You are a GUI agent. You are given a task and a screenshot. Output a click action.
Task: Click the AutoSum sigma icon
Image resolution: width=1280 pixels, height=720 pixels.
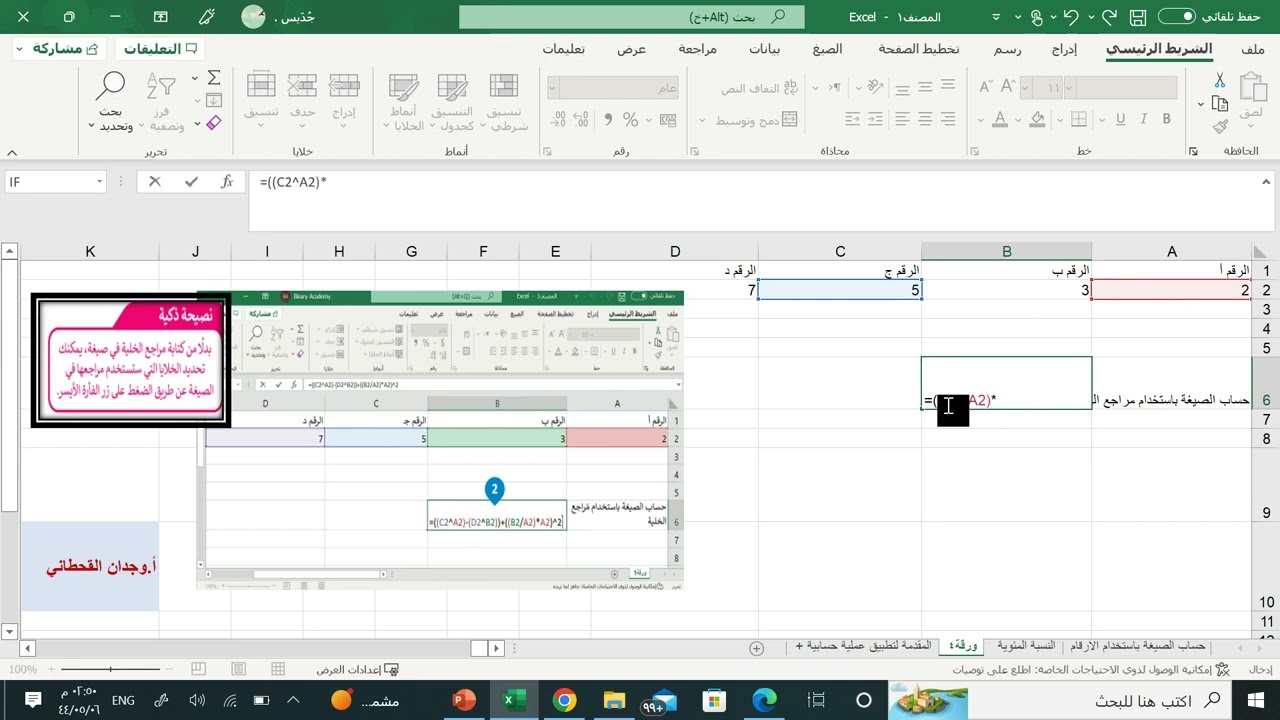click(x=213, y=78)
